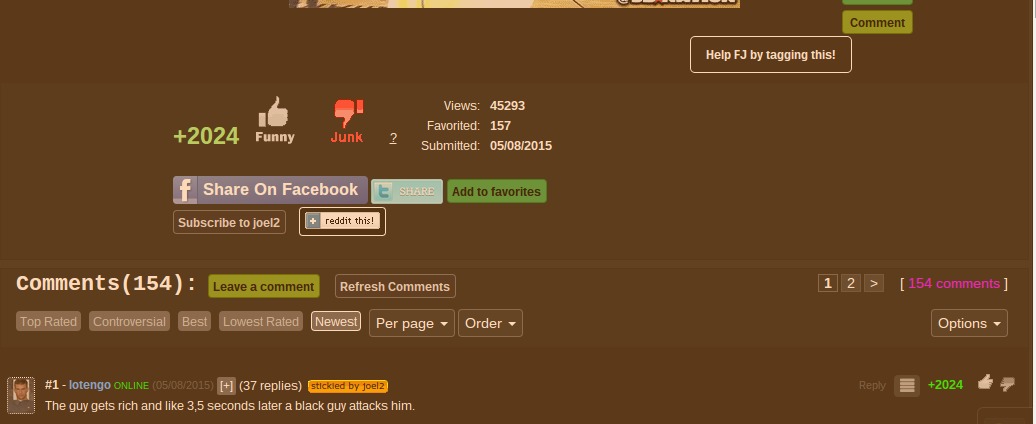The image size is (1036, 424).
Task: Share the post on Facebook
Action: click(x=270, y=190)
